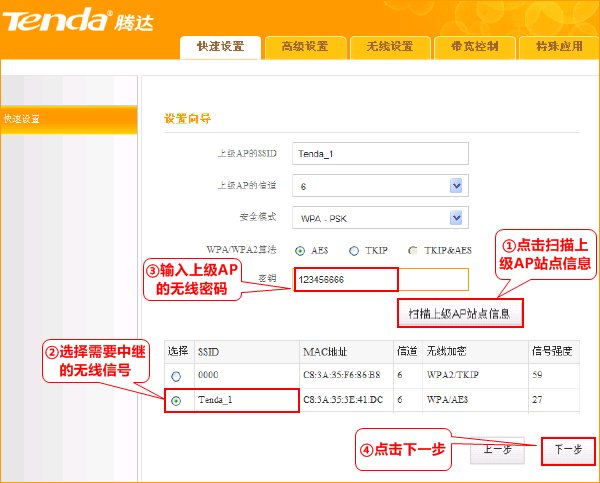Image resolution: width=600 pixels, height=483 pixels.
Task: Choose the TKIP algorithm radio button
Action: (354, 250)
